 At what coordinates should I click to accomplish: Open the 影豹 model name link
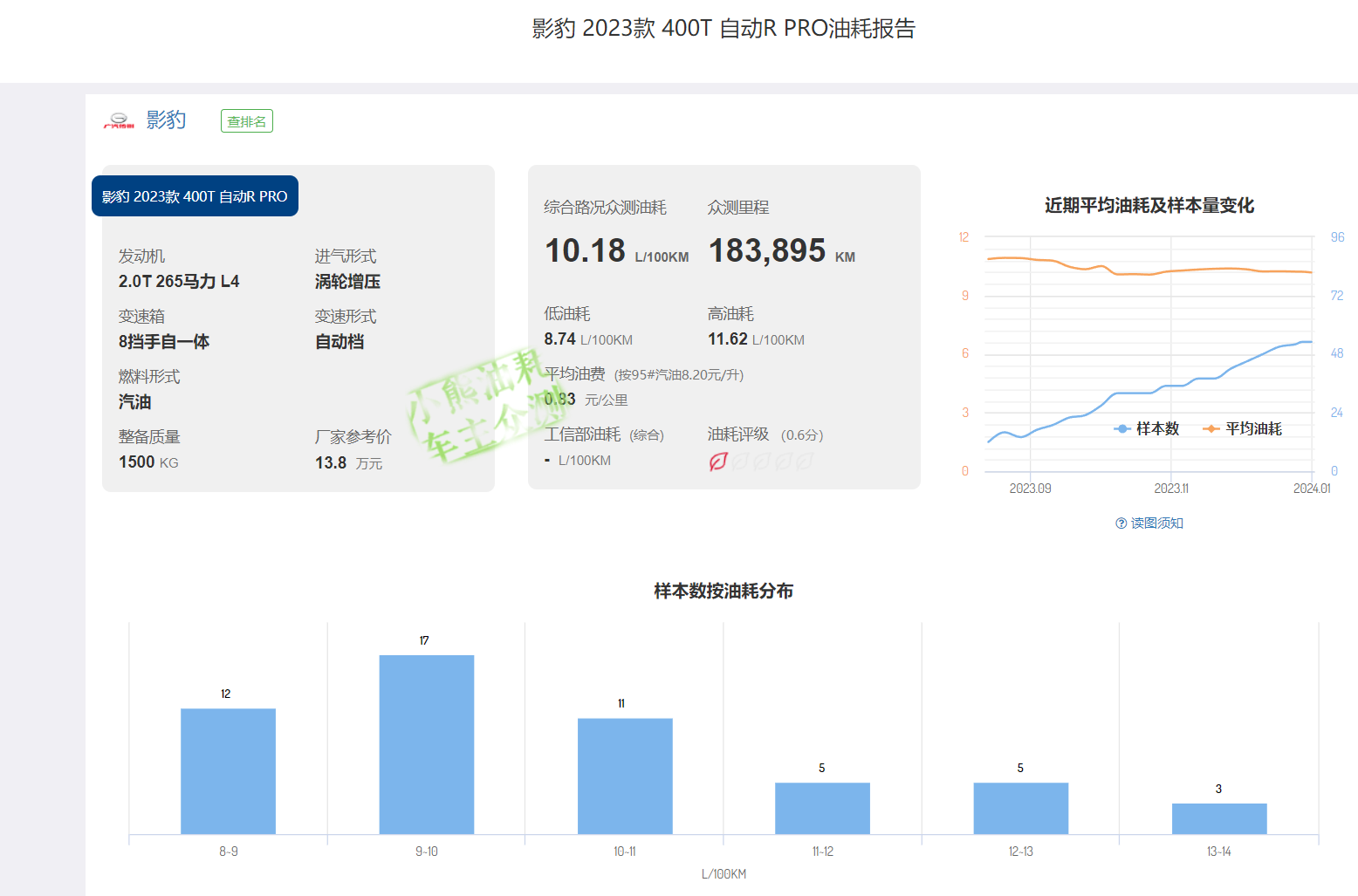[x=166, y=120]
